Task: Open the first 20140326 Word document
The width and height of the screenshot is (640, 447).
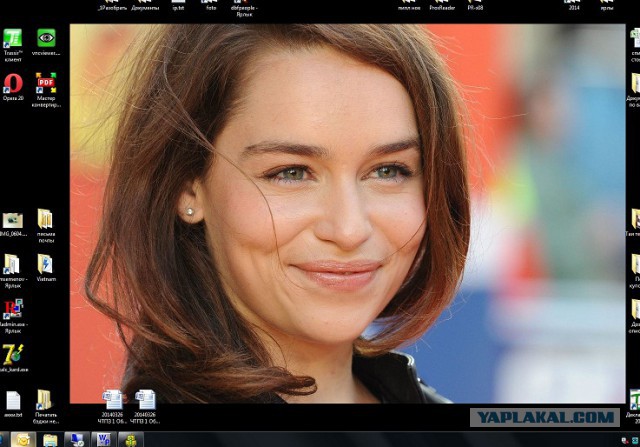Action: point(112,400)
